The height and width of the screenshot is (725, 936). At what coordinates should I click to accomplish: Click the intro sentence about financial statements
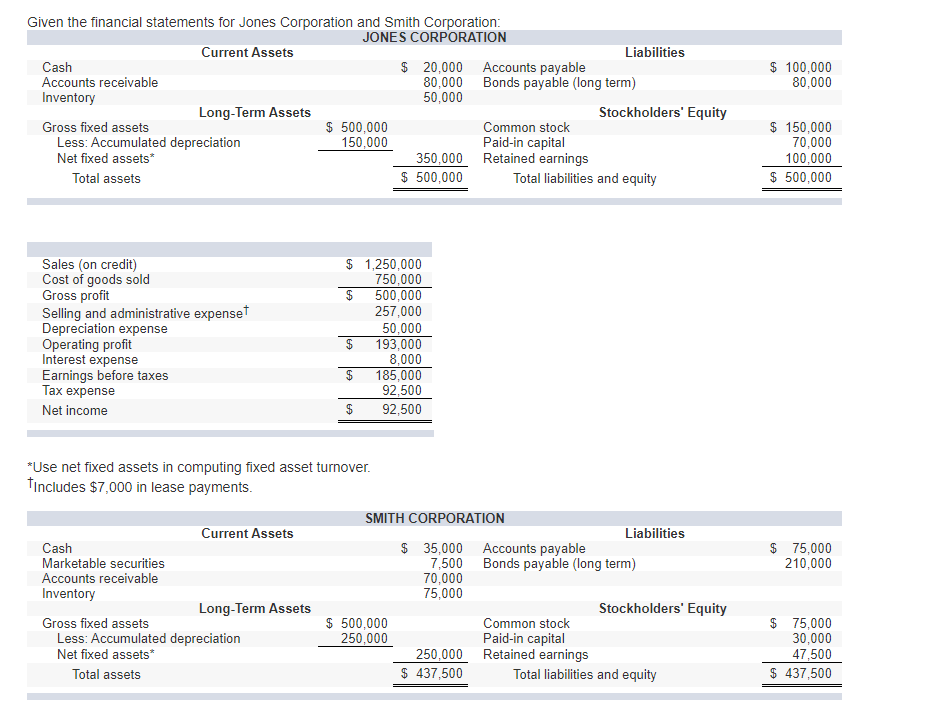tap(264, 22)
